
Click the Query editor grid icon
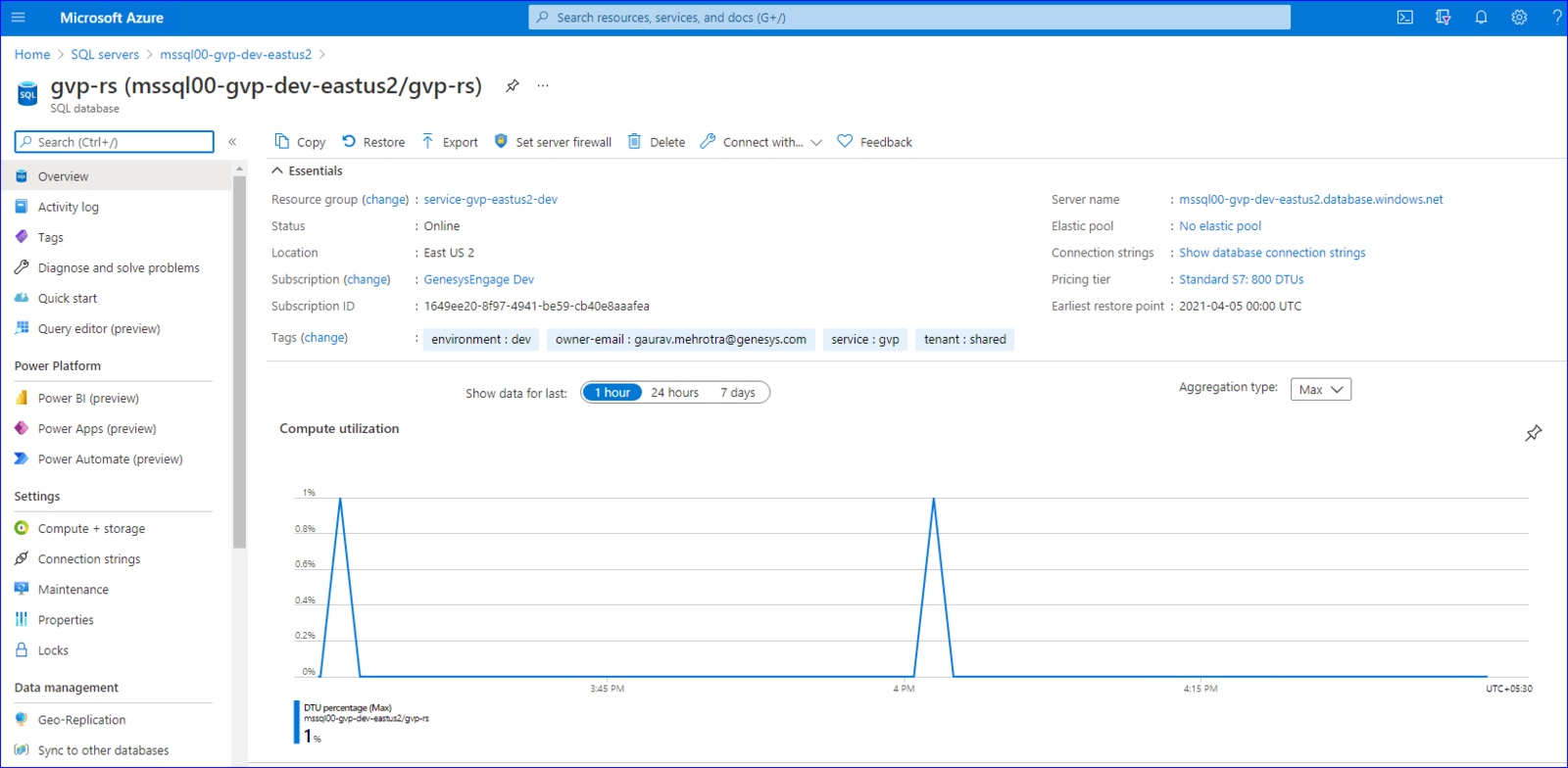pos(22,328)
